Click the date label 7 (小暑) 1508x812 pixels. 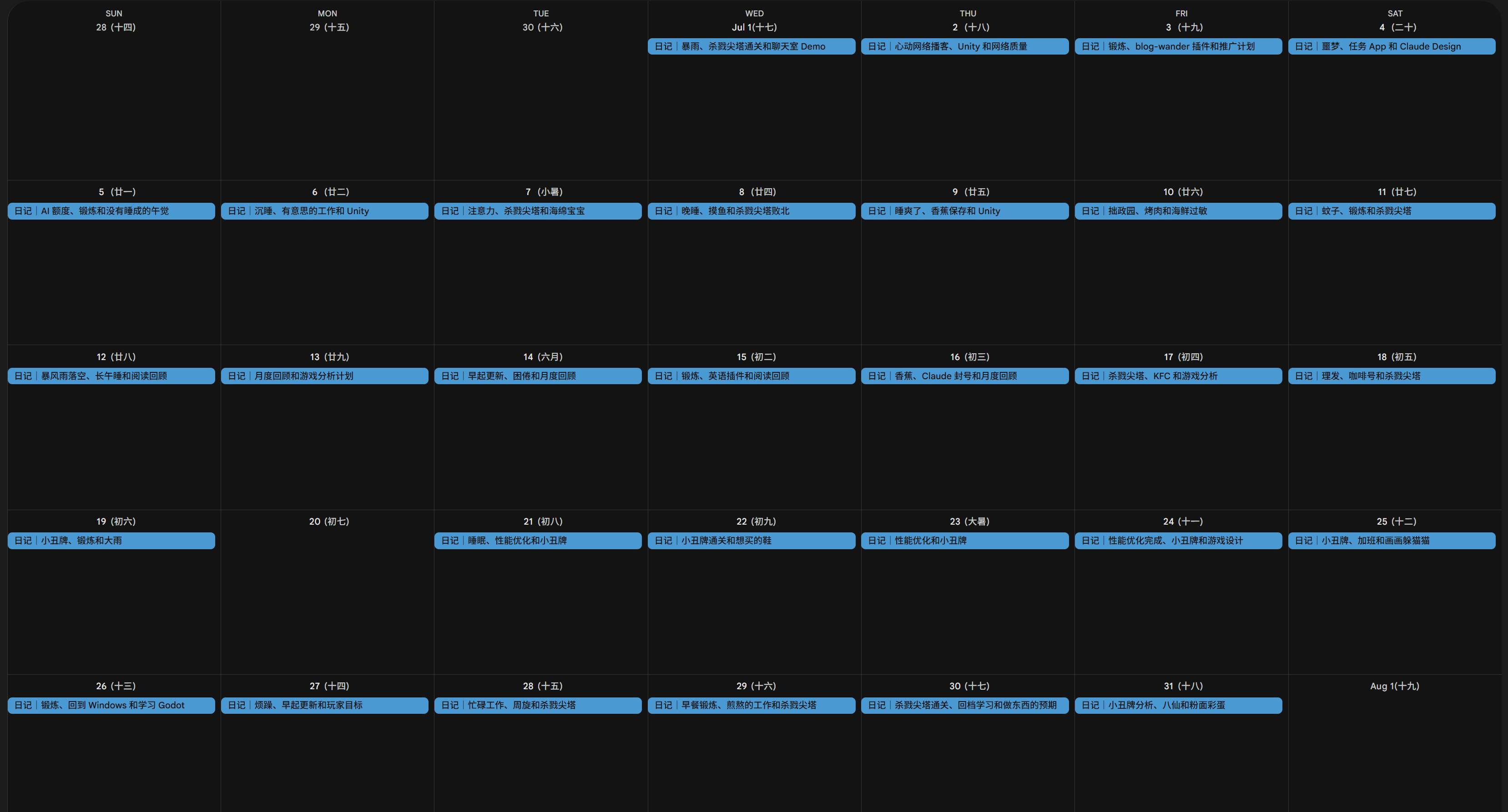click(543, 192)
